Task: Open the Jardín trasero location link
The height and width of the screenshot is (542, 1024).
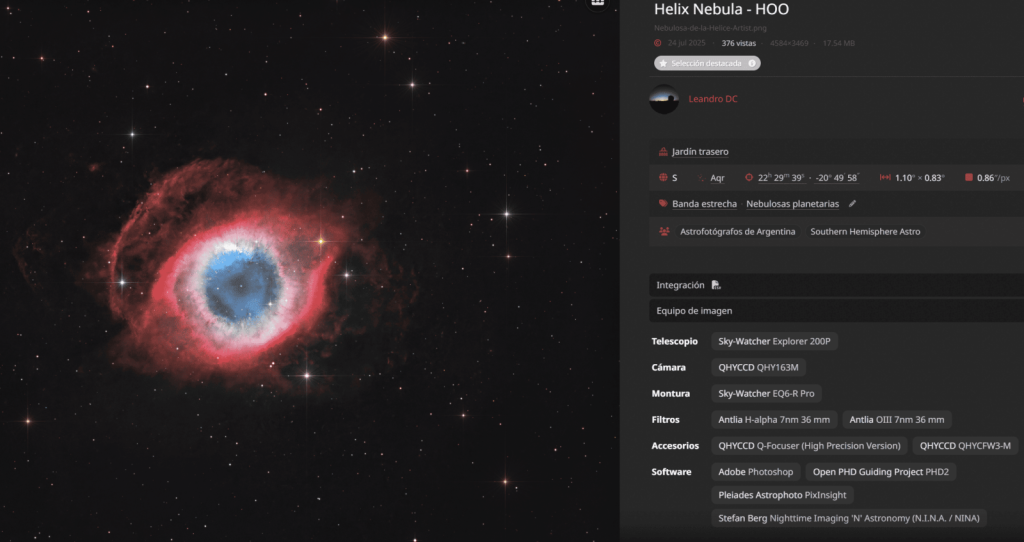Action: [x=700, y=151]
